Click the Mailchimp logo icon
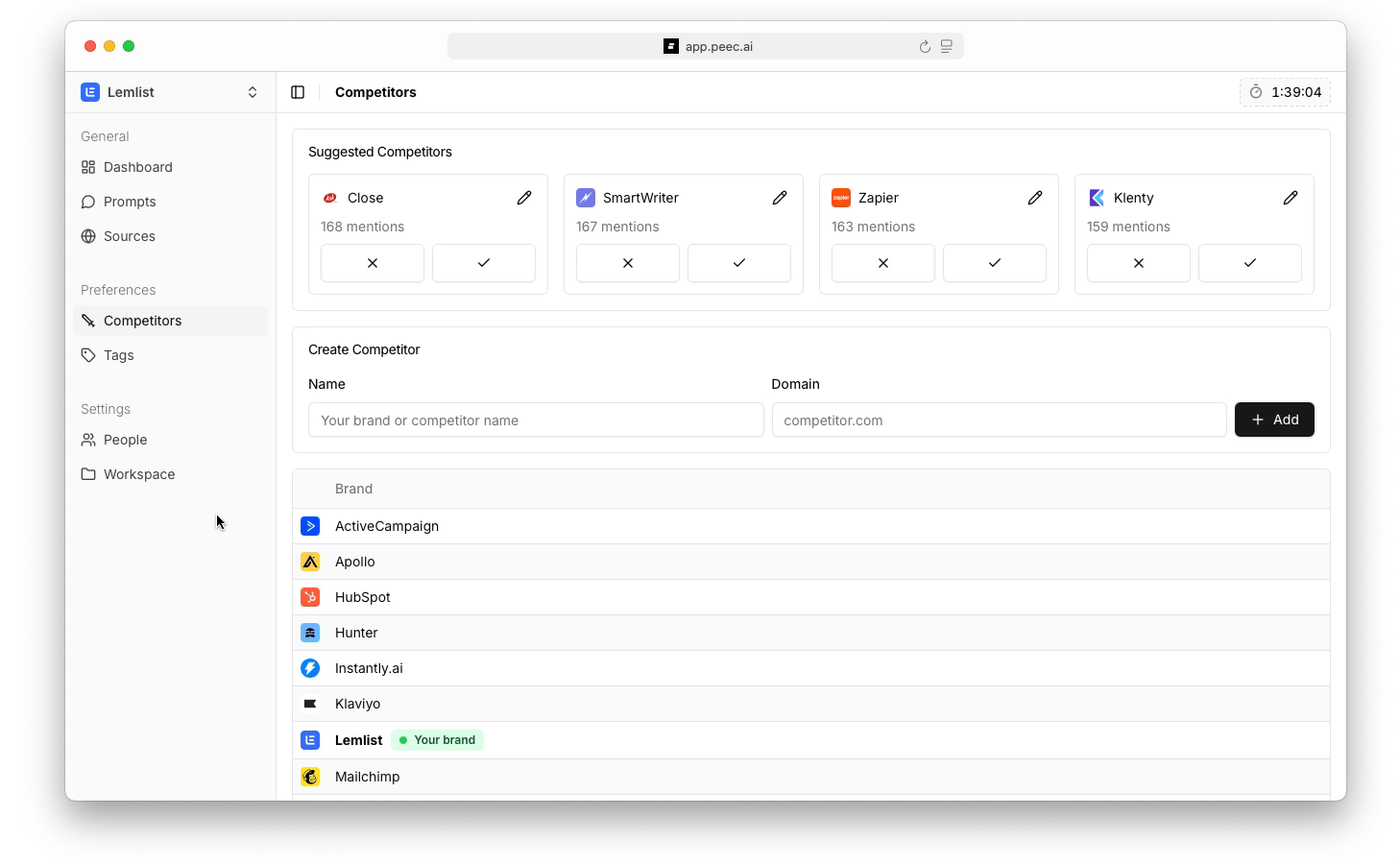This screenshot has height=864, width=1400. click(x=310, y=777)
